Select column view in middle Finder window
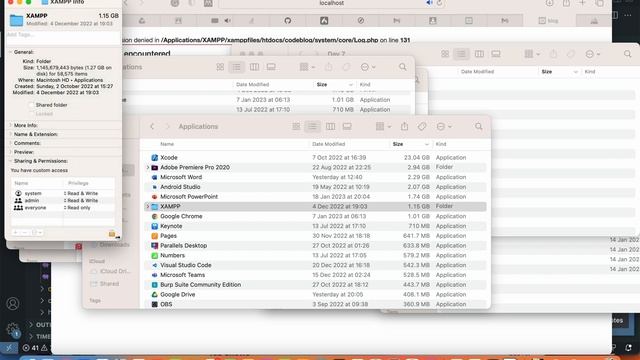The width and height of the screenshot is (640, 360). click(x=254, y=67)
